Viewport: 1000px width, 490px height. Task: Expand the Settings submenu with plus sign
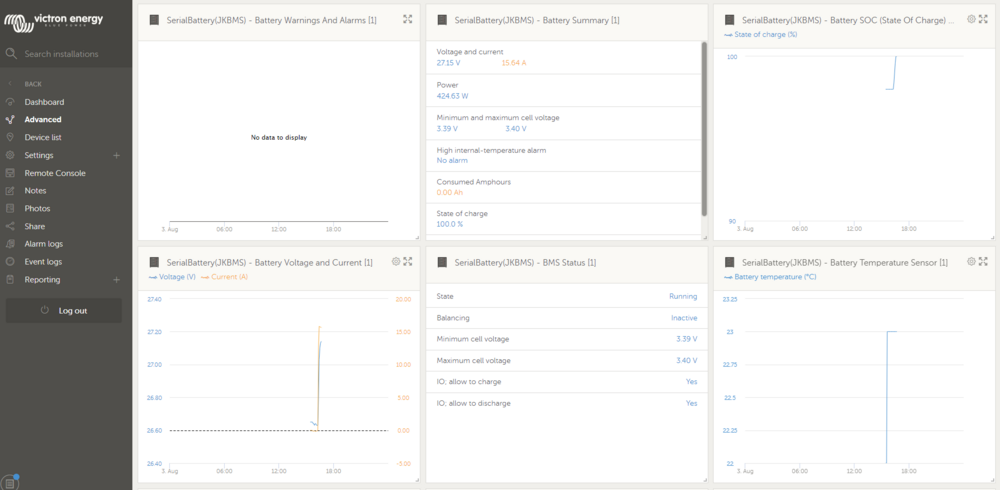pos(116,156)
